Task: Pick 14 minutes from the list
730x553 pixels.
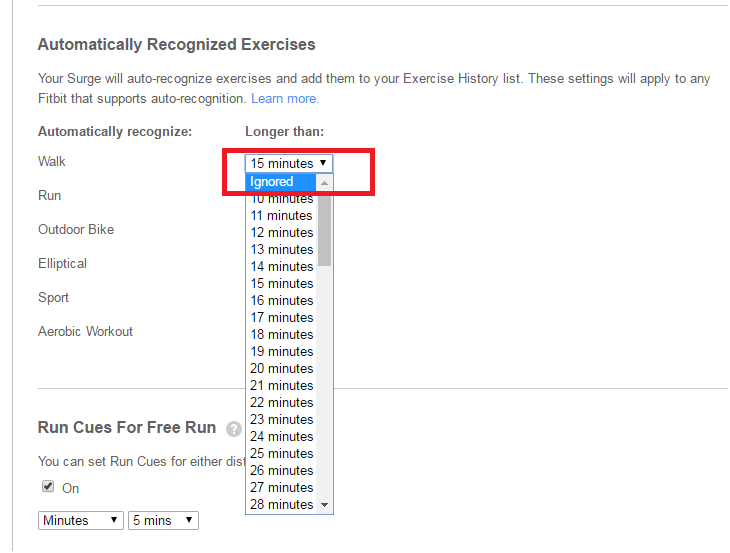Action: pos(282,266)
